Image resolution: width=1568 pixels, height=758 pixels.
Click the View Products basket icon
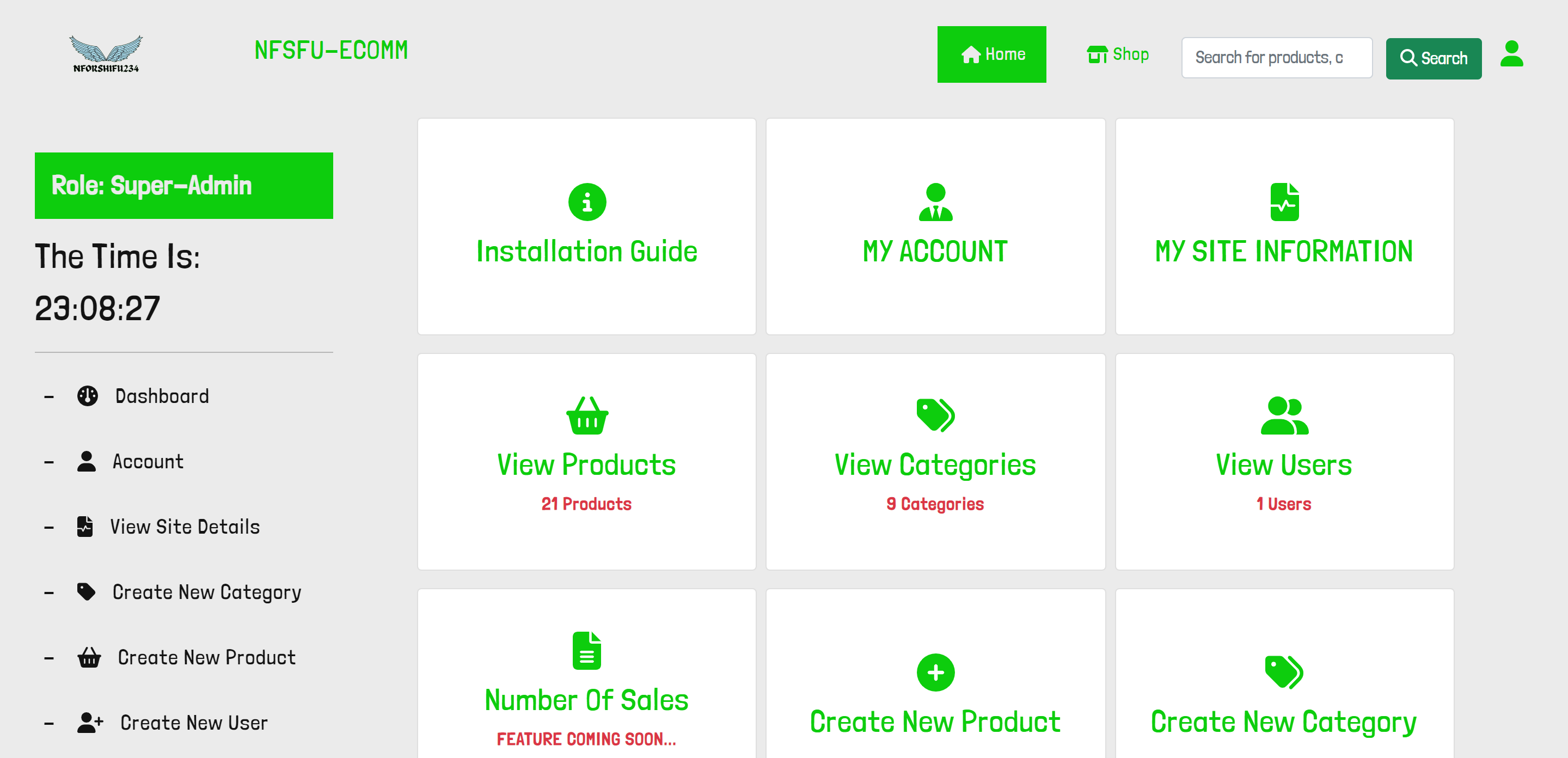tap(586, 415)
